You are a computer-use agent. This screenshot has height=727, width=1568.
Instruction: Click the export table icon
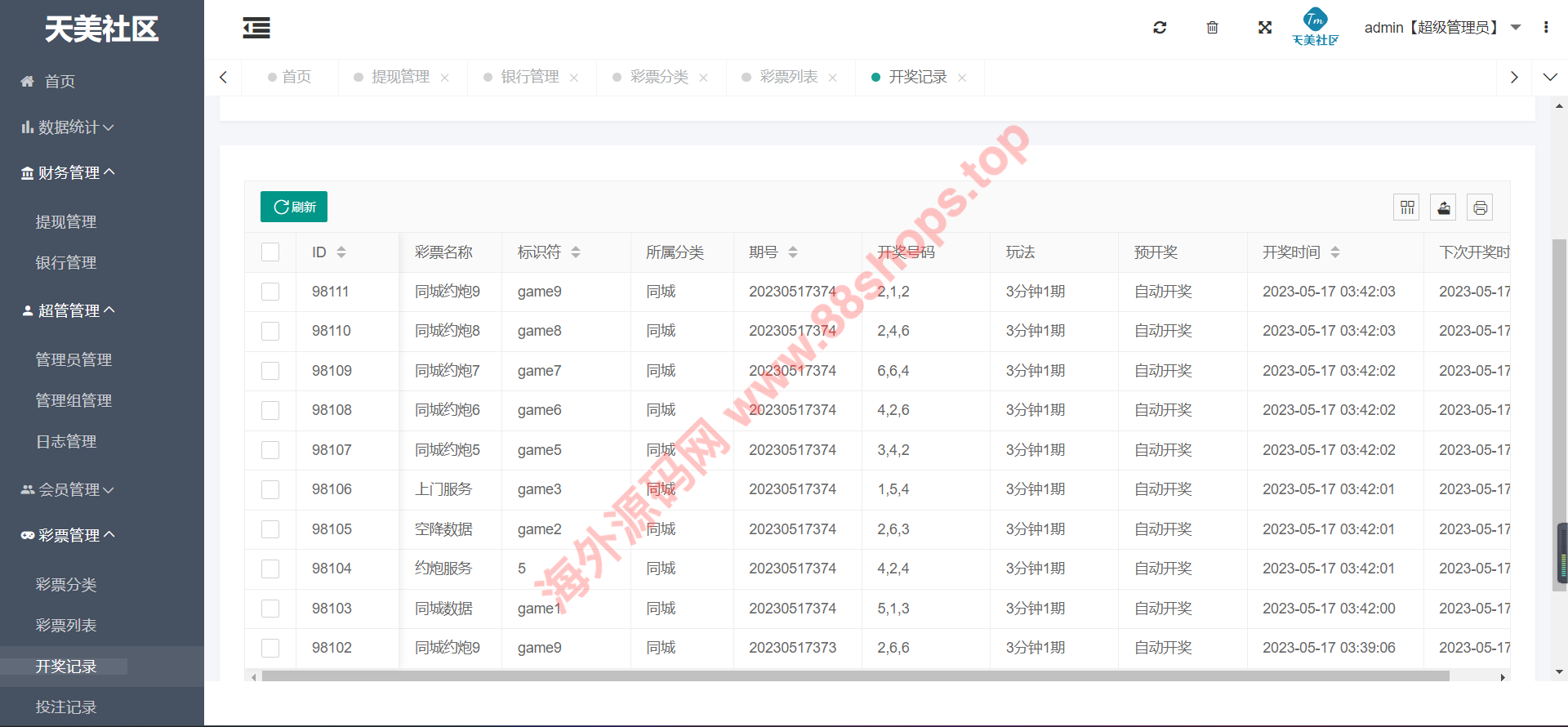click(x=1444, y=207)
